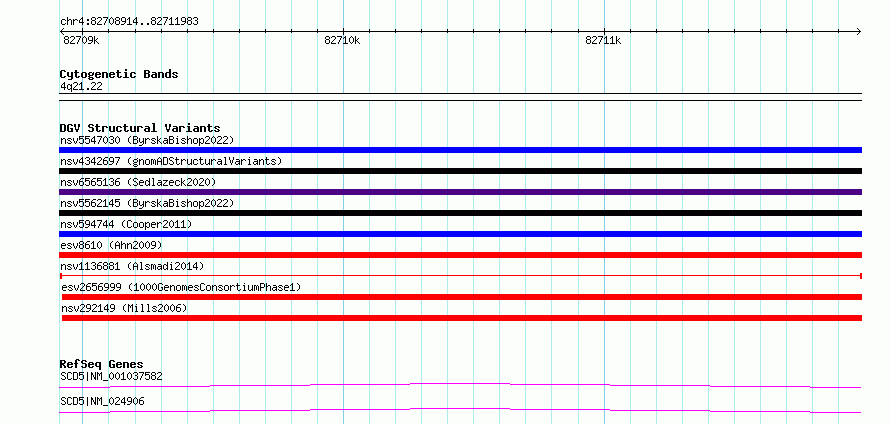
Task: Select the blue bar under nsv5547030
Action: (460, 150)
